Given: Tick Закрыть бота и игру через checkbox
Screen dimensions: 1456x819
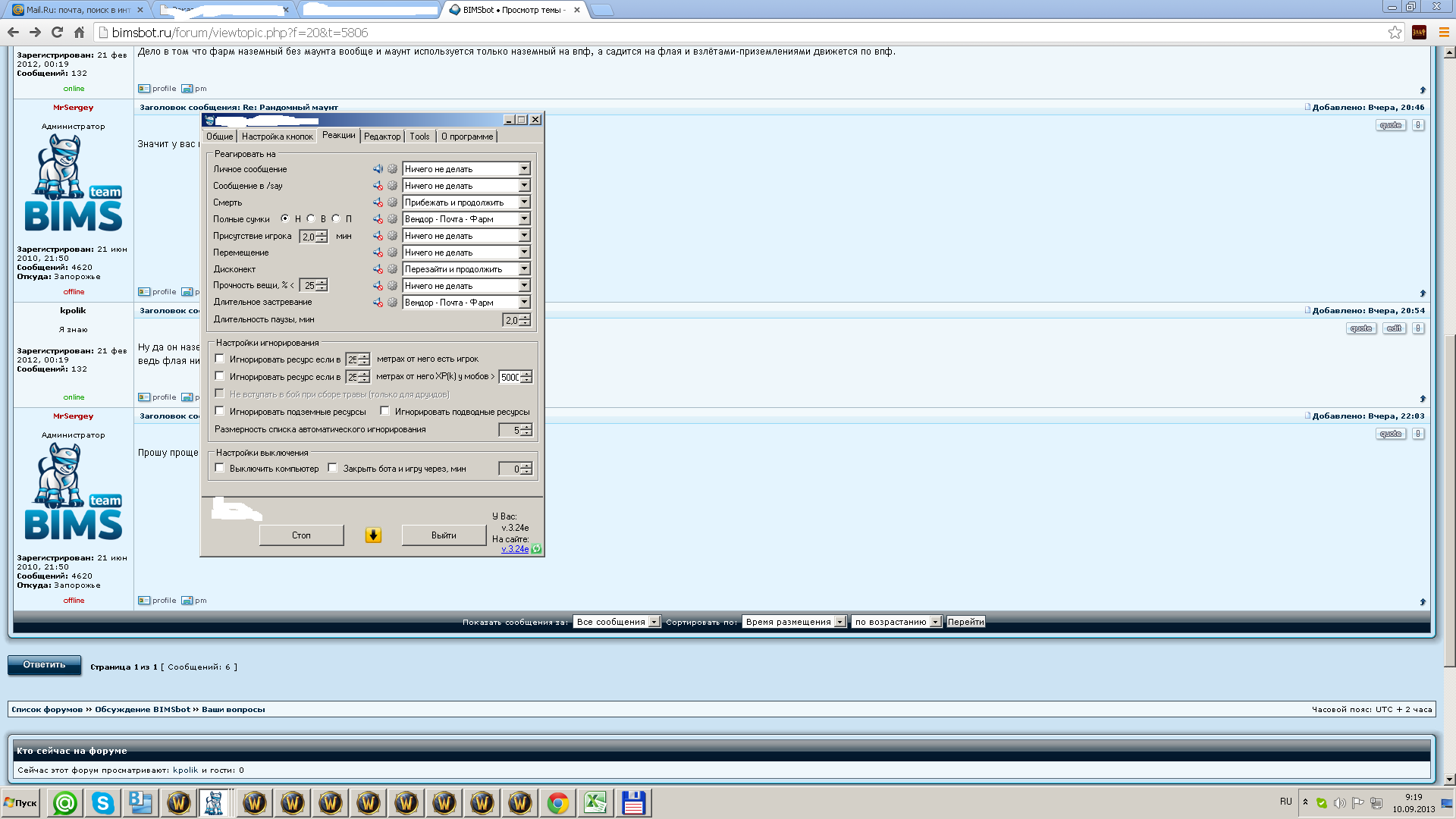Looking at the screenshot, I should tap(332, 468).
